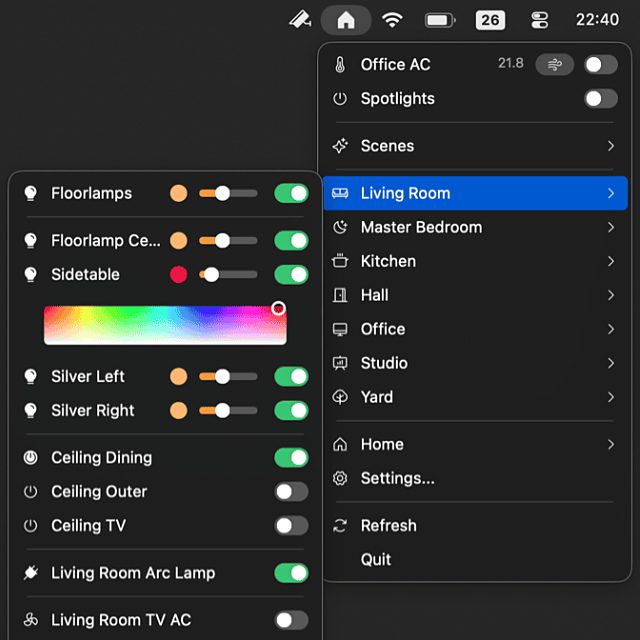Select Settings... from the menu
640x640 pixels.
tap(397, 478)
